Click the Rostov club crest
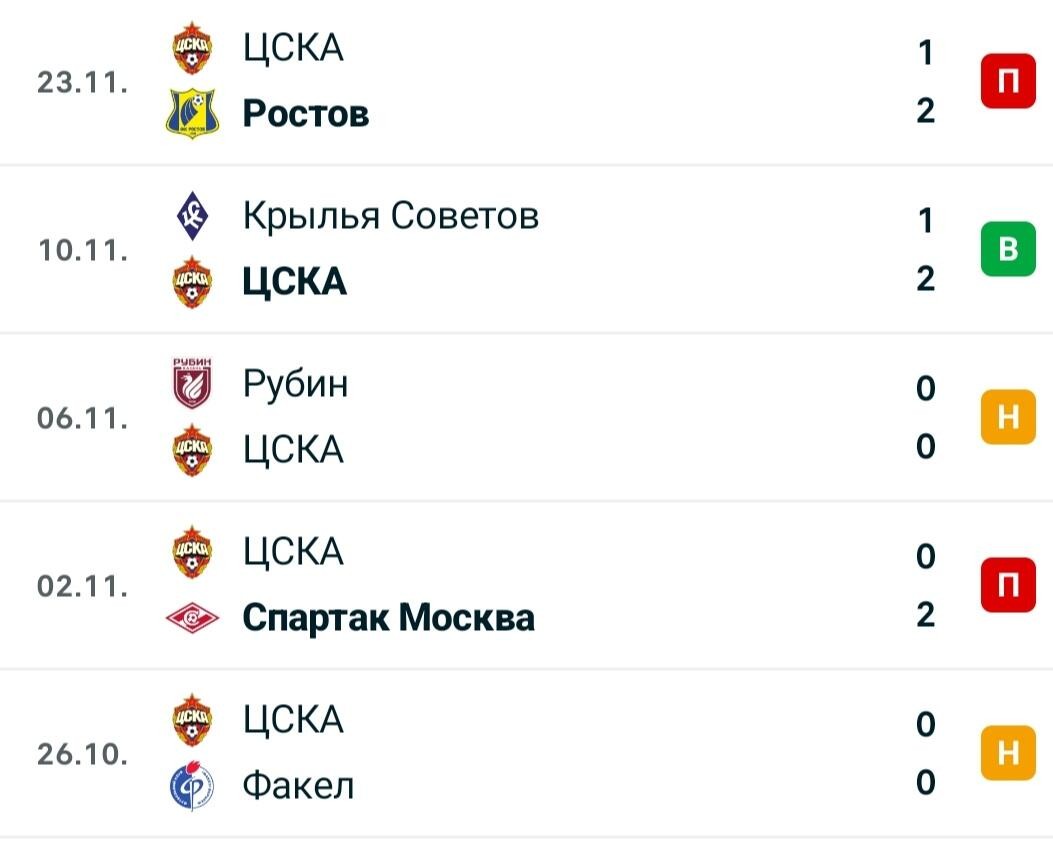Screen dimensions: 1053x864 point(192,113)
